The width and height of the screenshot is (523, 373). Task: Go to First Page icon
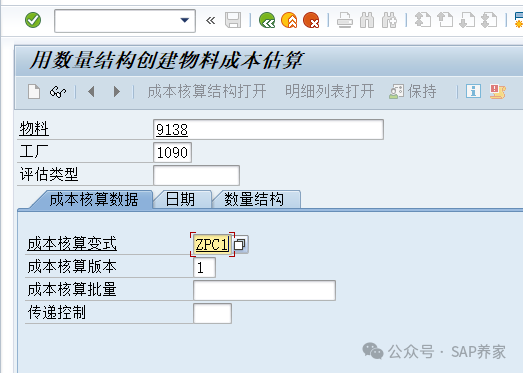click(423, 20)
